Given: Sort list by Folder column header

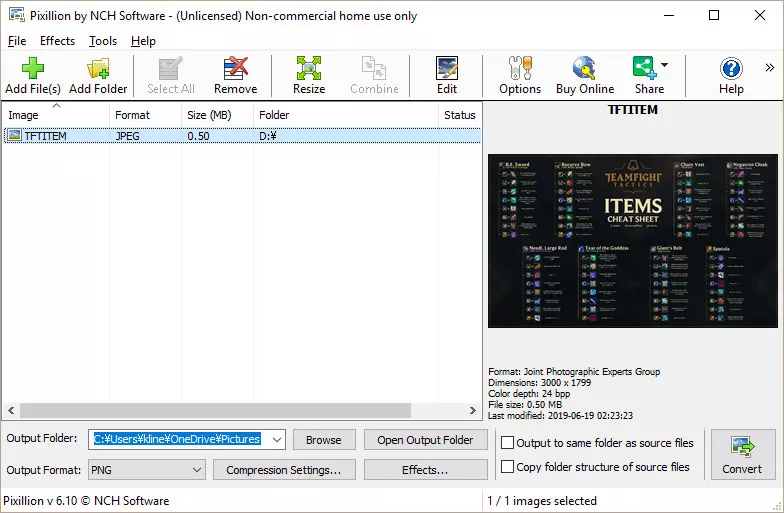Looking at the screenshot, I should 346,114.
